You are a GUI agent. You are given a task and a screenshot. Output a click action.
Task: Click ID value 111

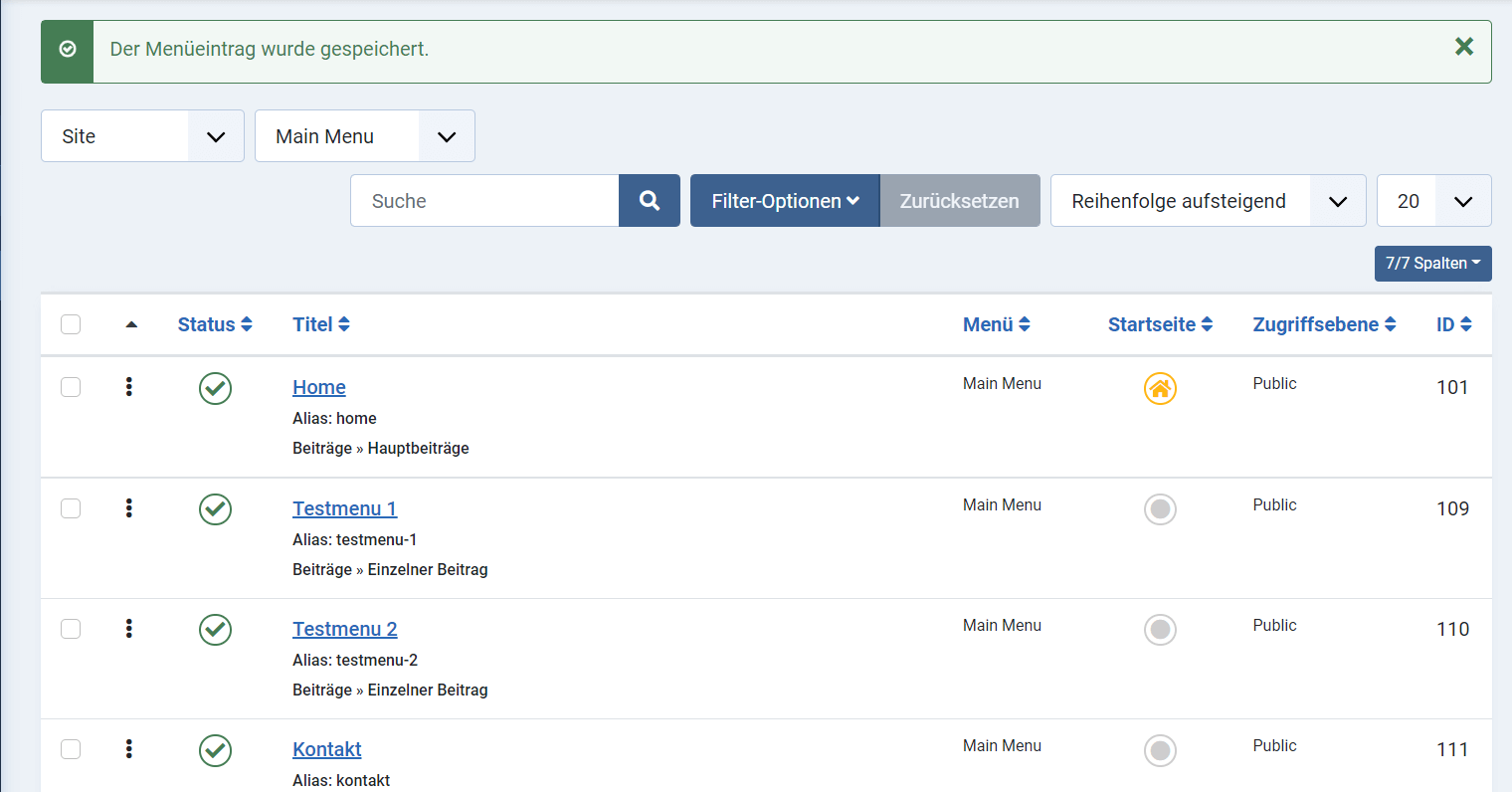click(x=1452, y=749)
